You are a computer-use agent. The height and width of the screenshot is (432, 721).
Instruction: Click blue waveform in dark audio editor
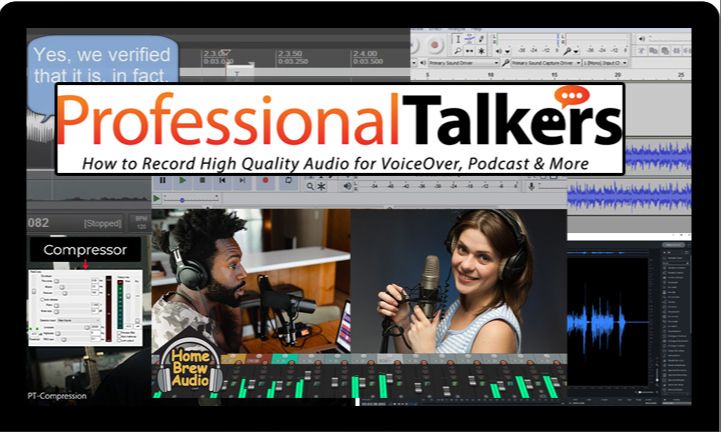click(x=596, y=322)
